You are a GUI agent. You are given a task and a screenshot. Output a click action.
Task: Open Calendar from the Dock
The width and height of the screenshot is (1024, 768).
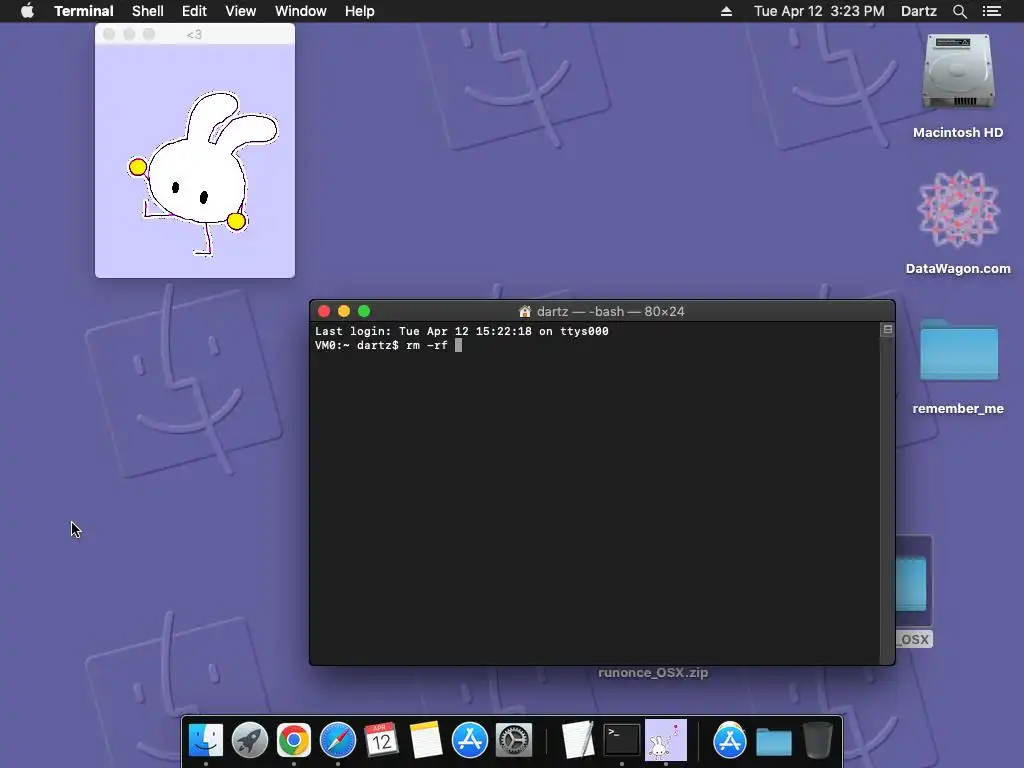(x=381, y=740)
